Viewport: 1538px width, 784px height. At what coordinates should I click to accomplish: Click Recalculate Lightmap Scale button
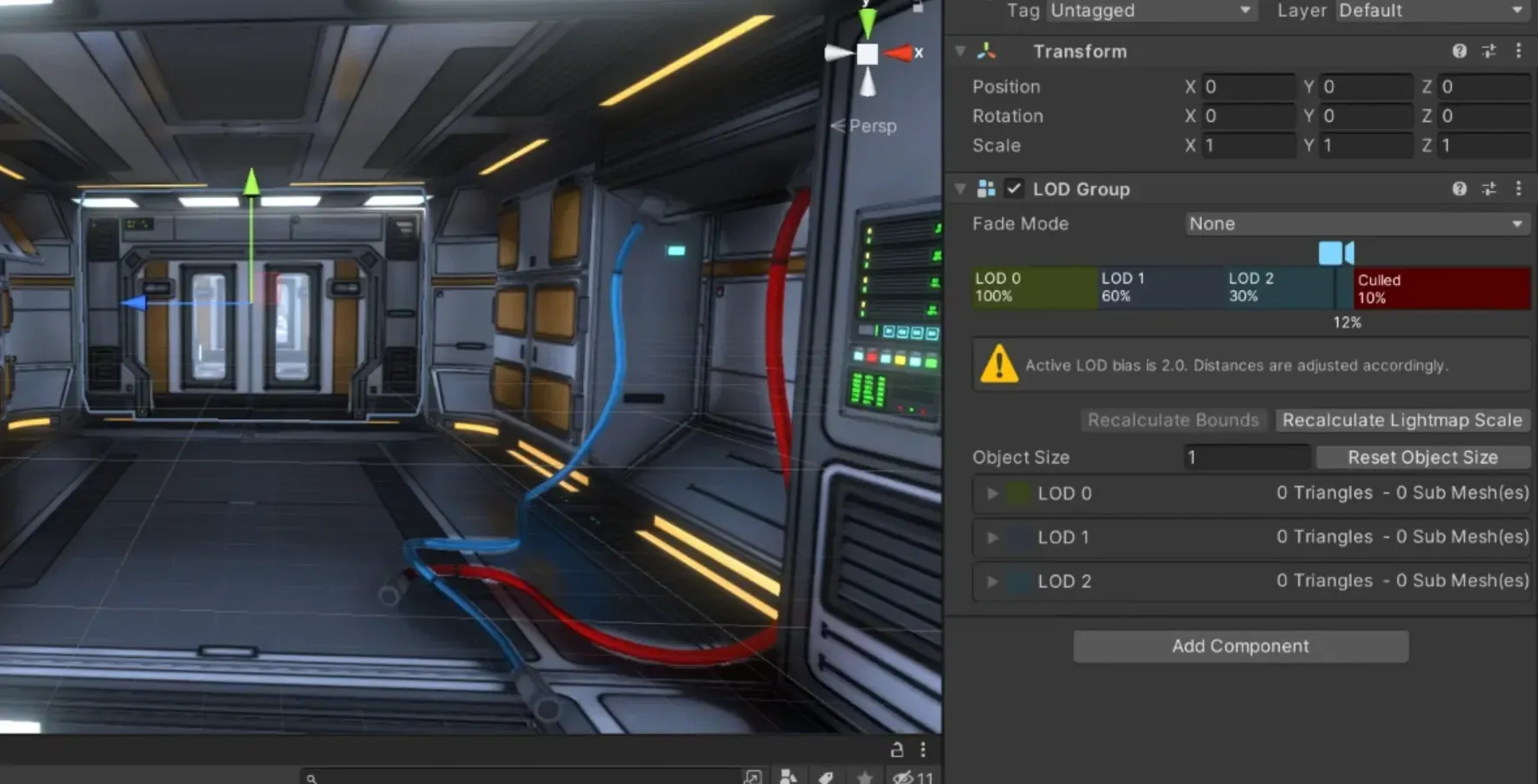(x=1402, y=421)
